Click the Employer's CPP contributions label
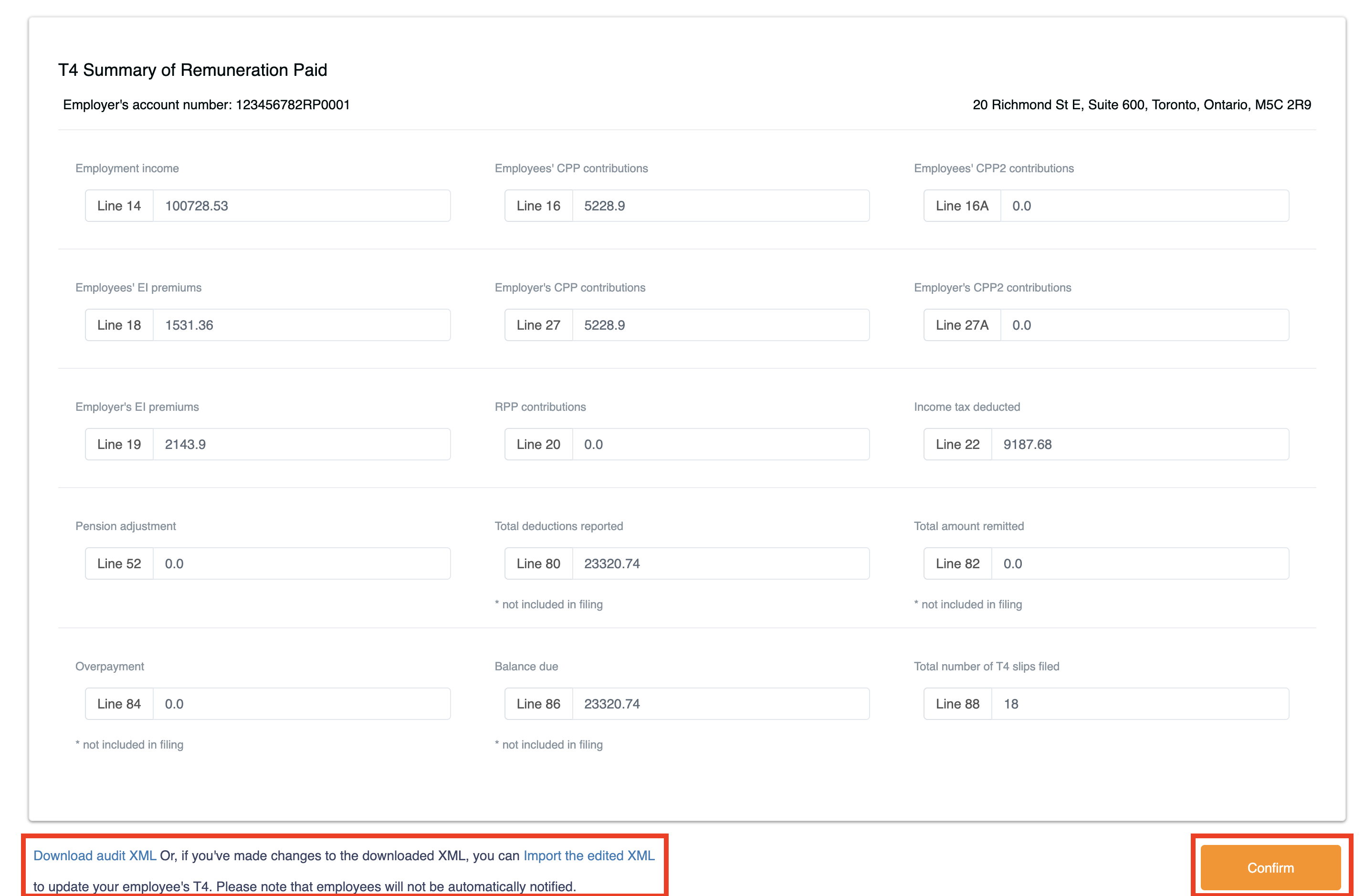The height and width of the screenshot is (896, 1365). click(x=570, y=288)
